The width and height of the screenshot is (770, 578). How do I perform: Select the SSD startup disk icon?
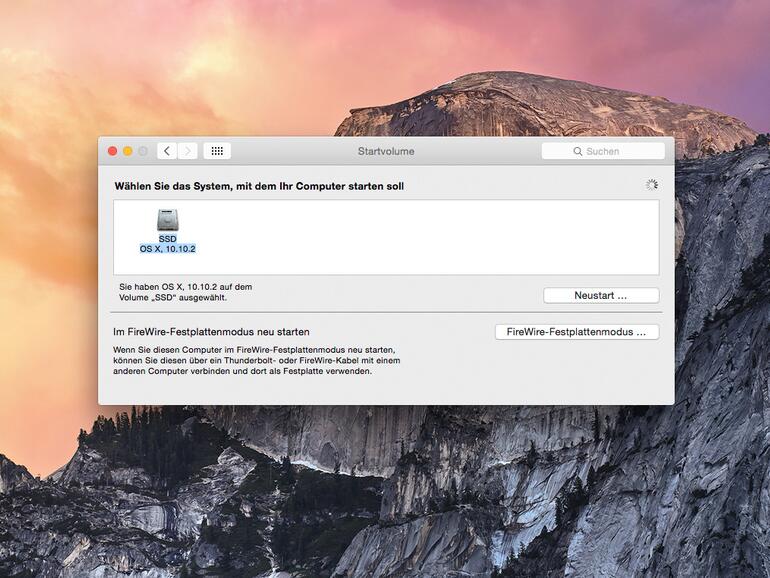[x=167, y=220]
